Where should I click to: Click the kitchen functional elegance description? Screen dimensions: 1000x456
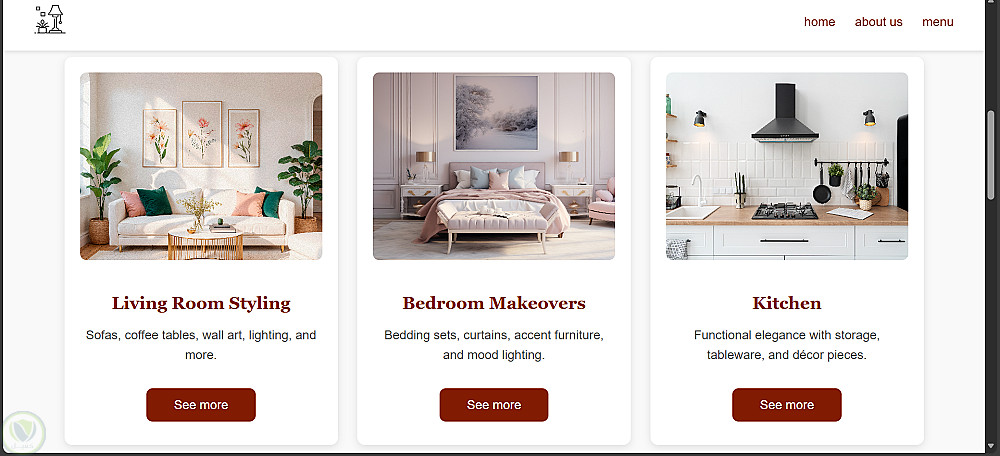[x=787, y=345]
